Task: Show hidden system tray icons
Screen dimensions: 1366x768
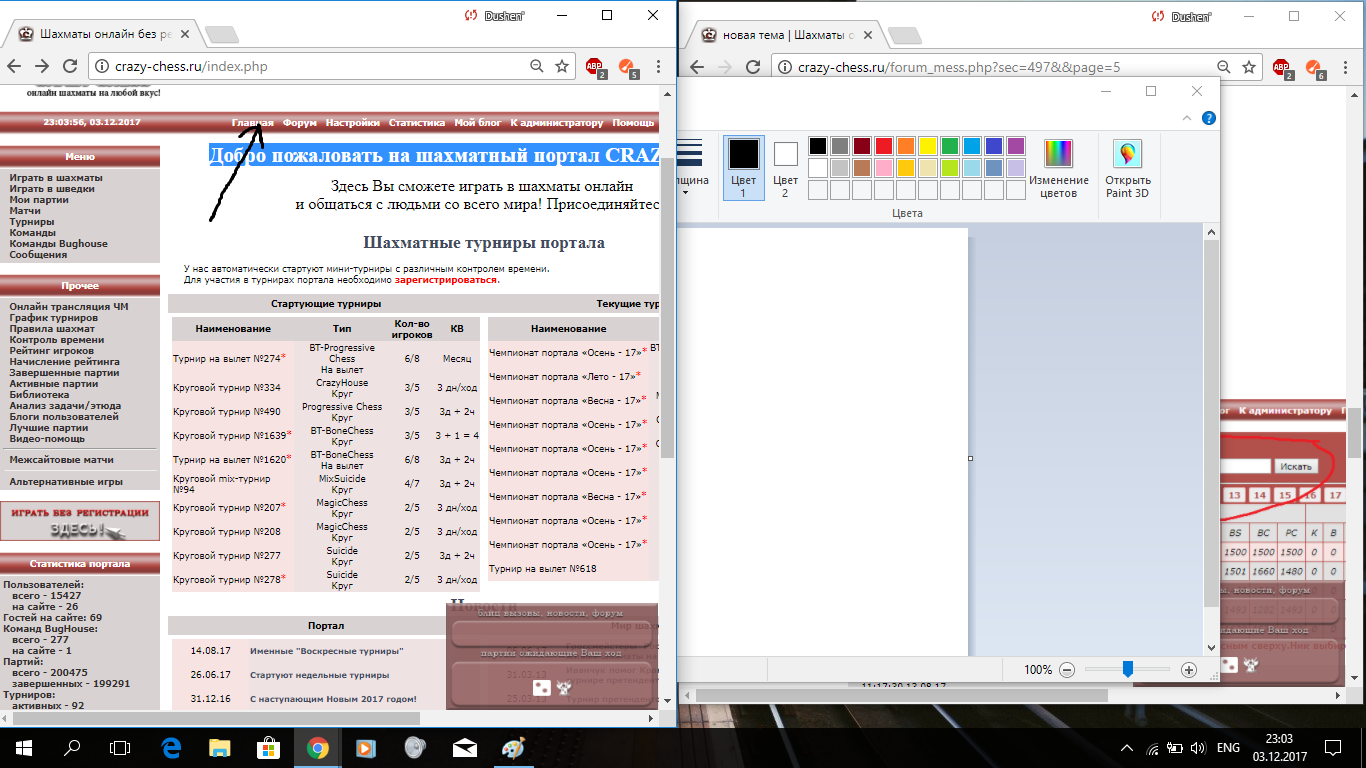Action: click(1127, 748)
